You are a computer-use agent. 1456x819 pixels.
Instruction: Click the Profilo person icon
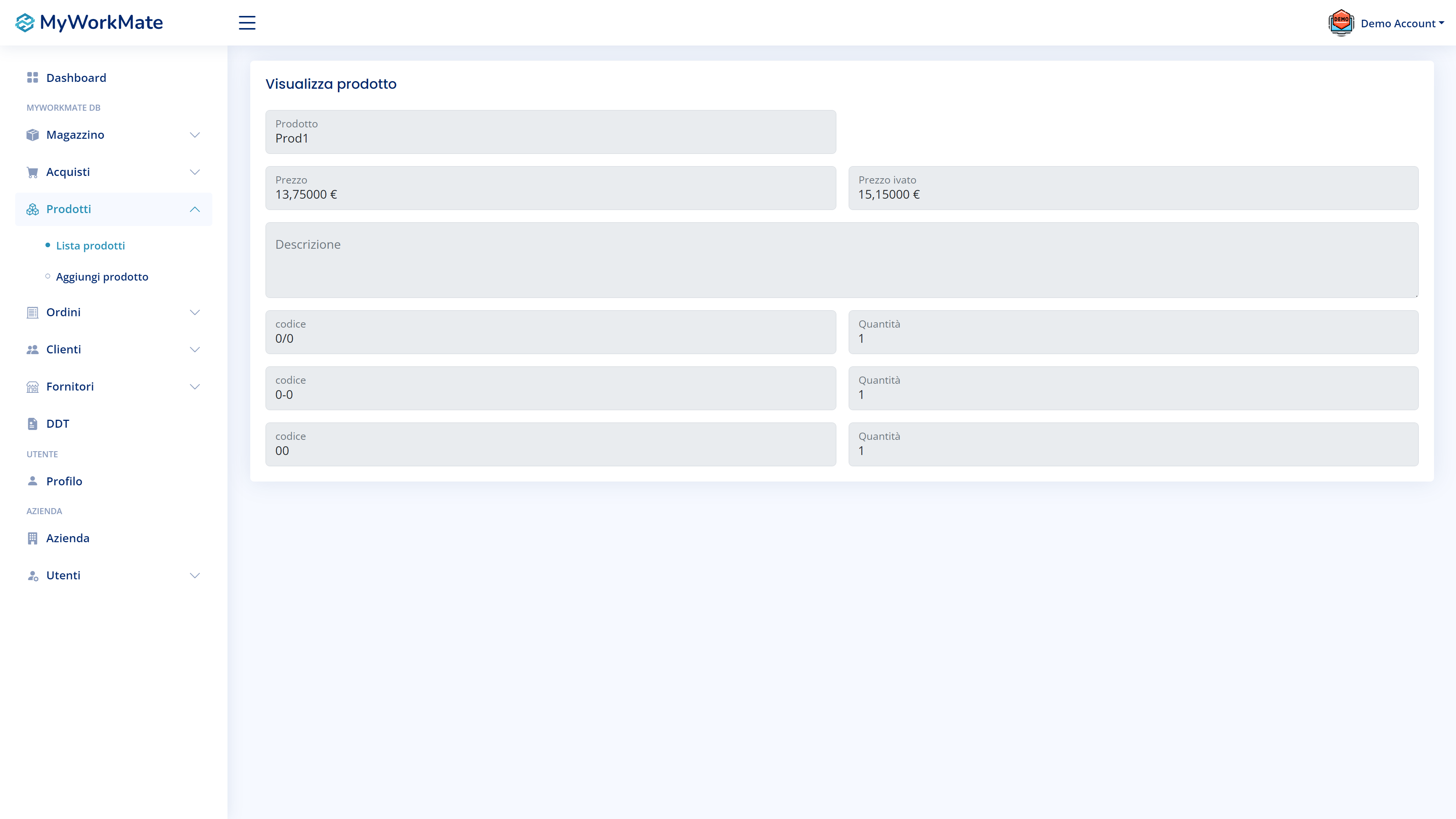[32, 481]
